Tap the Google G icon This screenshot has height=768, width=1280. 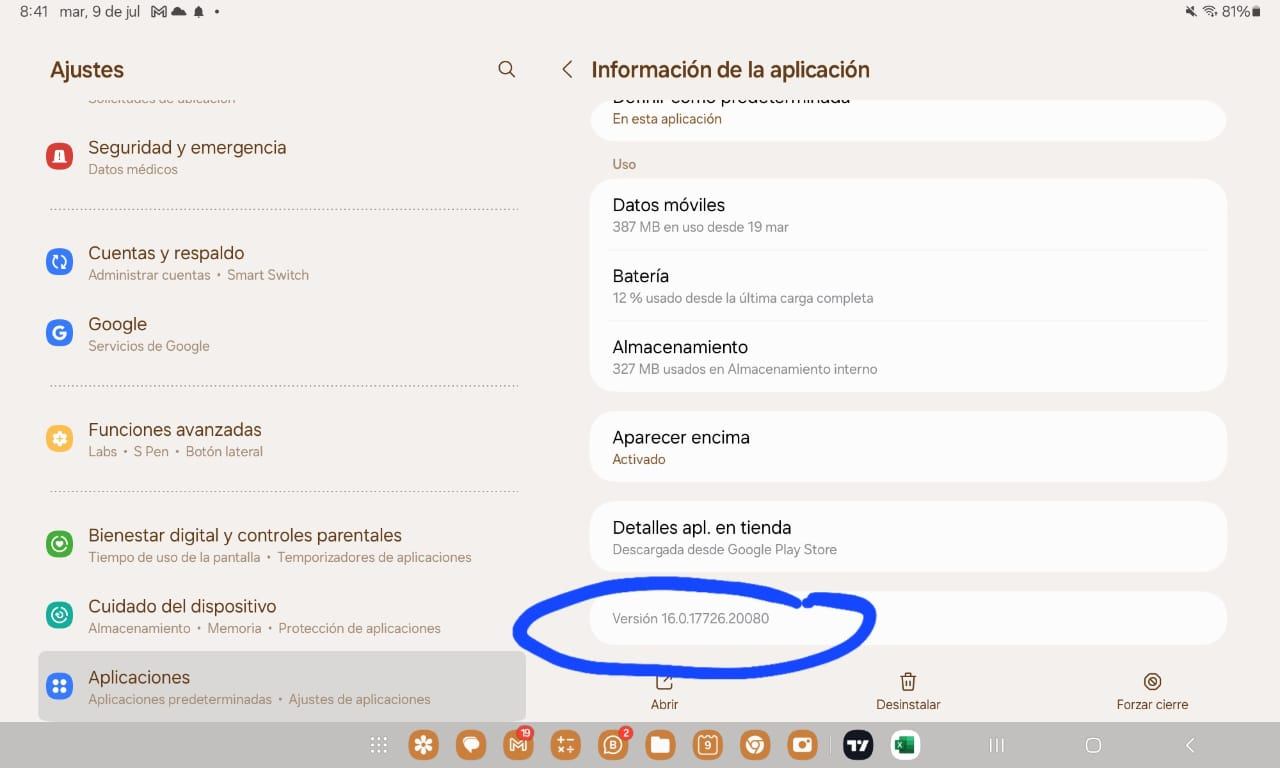[59, 333]
